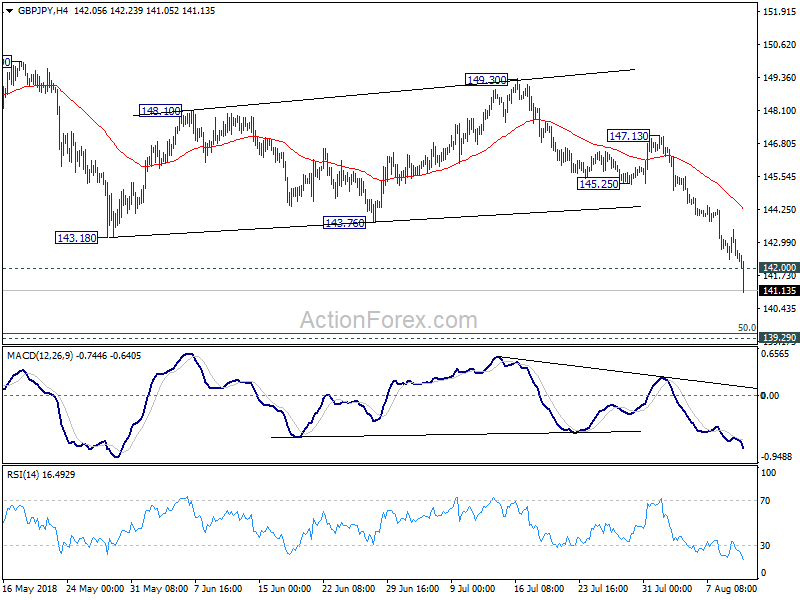The height and width of the screenshot is (600, 800).
Task: Click the RSI(14) 16.4929 indicator label
Action: tap(41, 474)
